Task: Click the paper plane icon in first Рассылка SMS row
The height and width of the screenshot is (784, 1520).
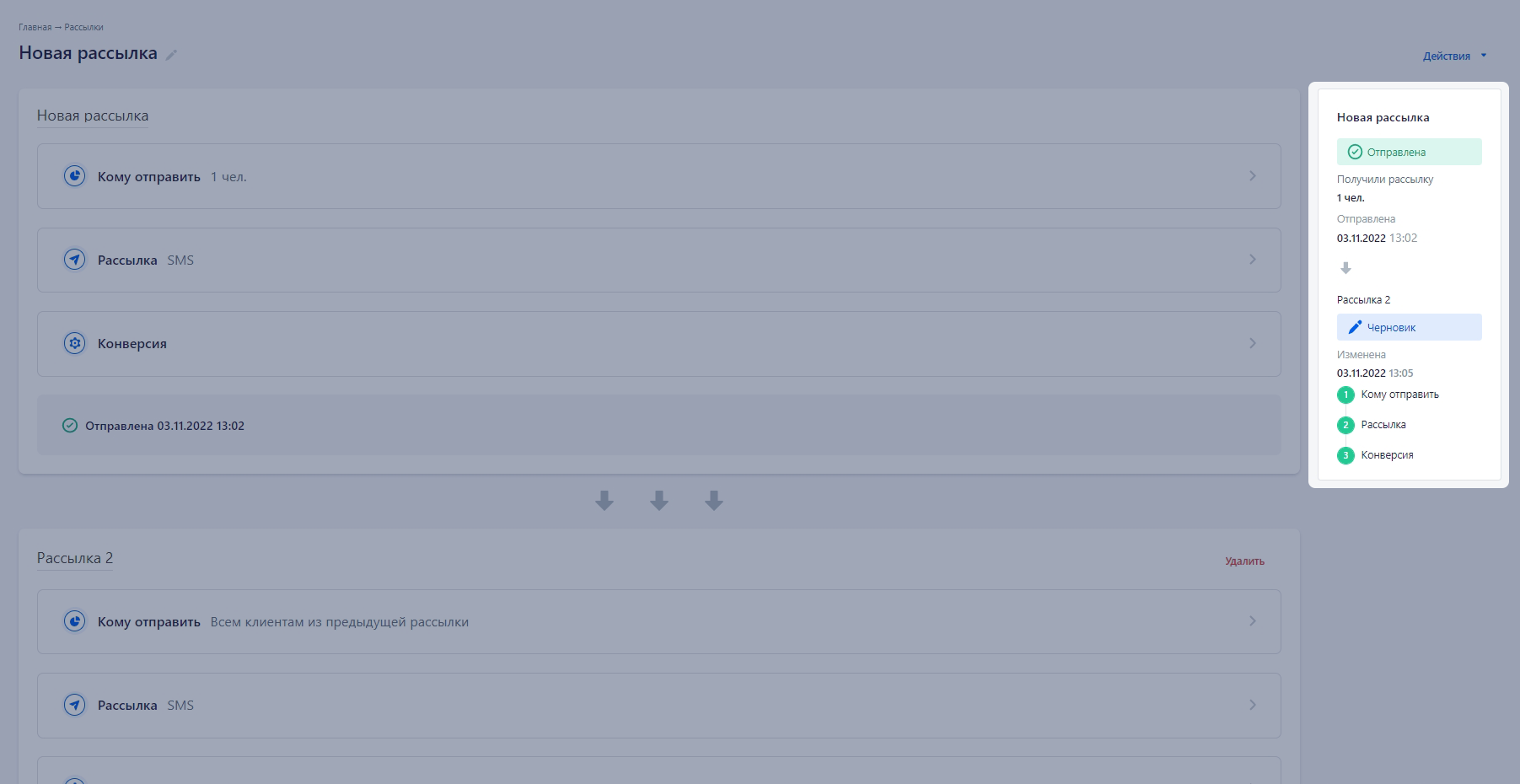Action: pos(75,260)
